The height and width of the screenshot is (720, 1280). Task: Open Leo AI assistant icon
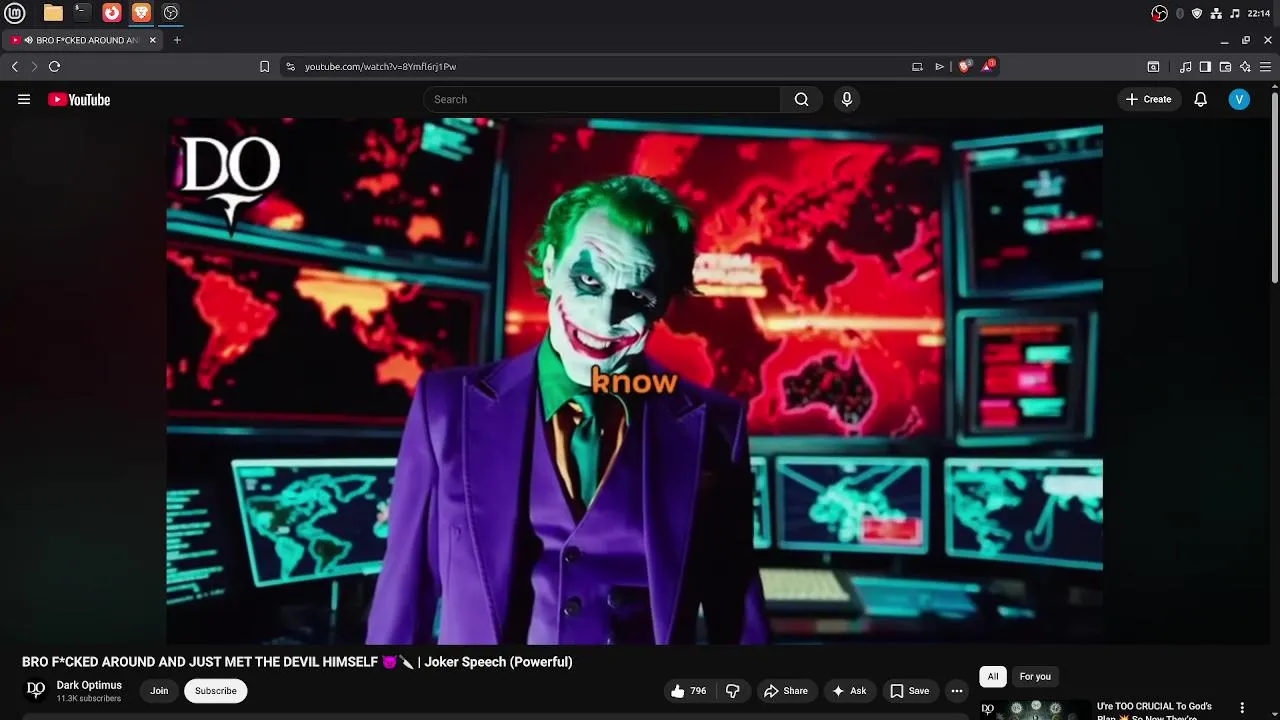tap(1245, 67)
